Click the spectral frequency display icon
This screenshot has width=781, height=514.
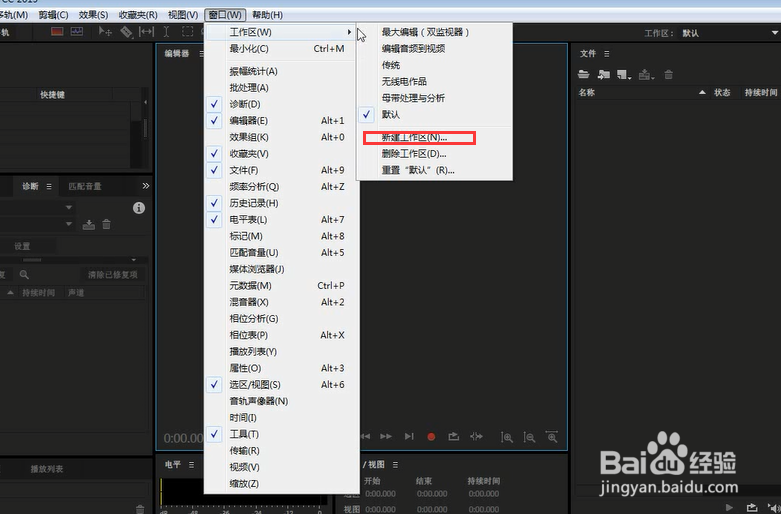[57, 32]
